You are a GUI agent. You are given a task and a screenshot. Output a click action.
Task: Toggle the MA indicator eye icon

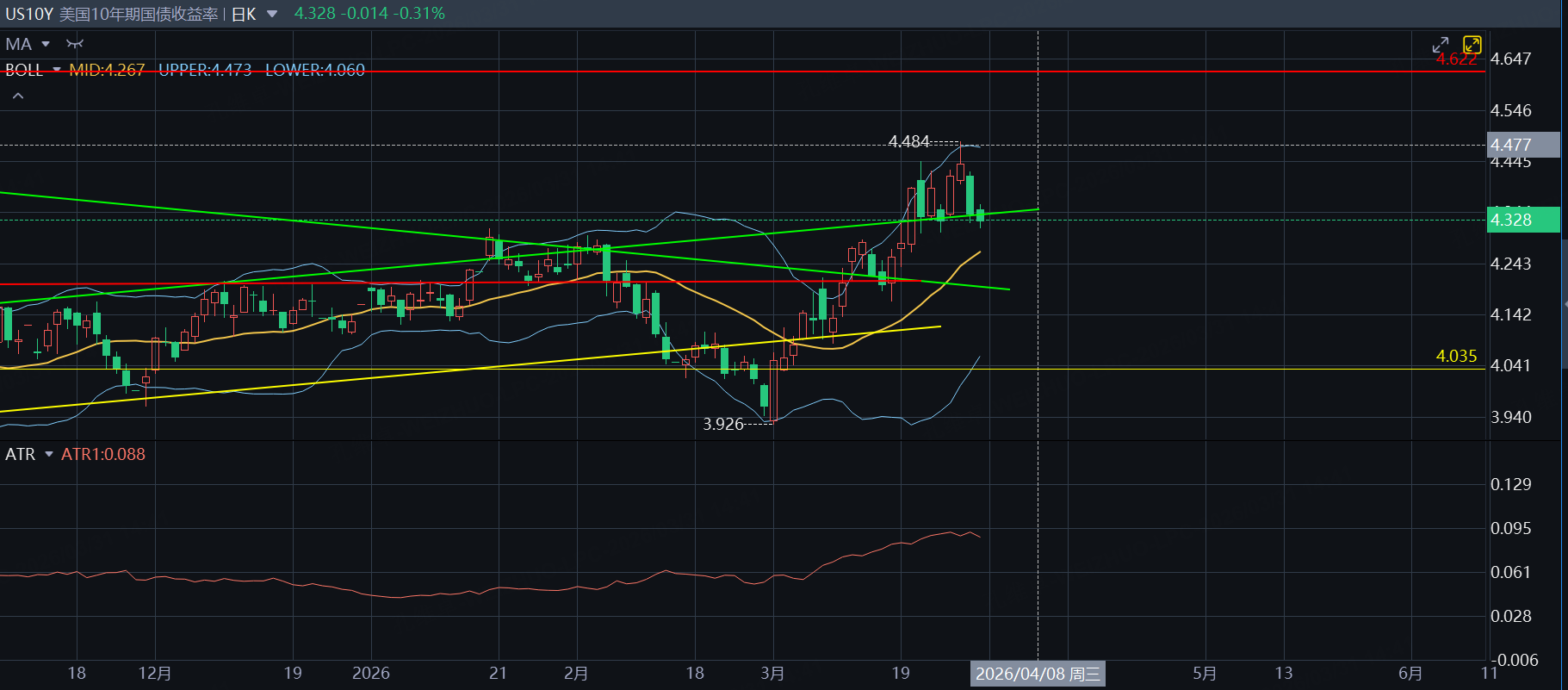pyautogui.click(x=75, y=44)
